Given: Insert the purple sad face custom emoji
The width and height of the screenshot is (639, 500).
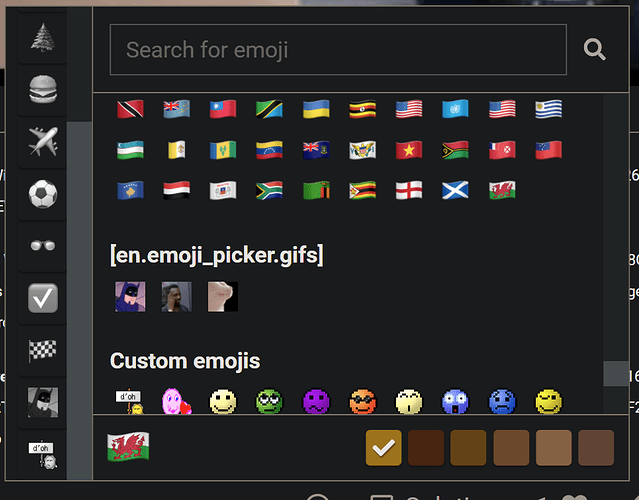Looking at the screenshot, I should pyautogui.click(x=316, y=401).
